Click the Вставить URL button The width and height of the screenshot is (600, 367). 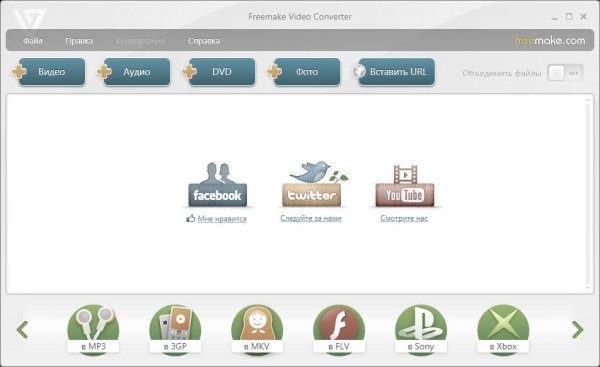pyautogui.click(x=397, y=72)
